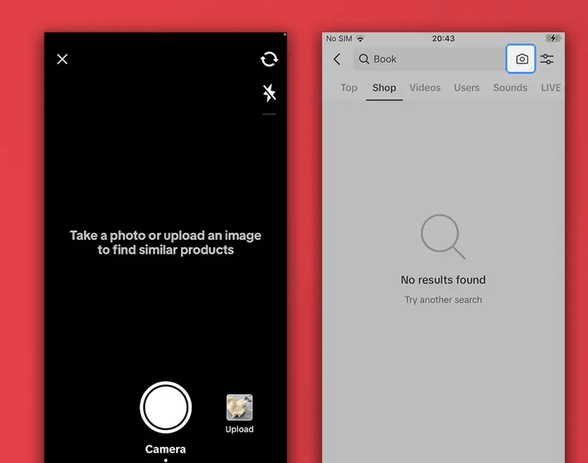The height and width of the screenshot is (463, 588).
Task: Open the search filters slider icon
Action: (547, 59)
